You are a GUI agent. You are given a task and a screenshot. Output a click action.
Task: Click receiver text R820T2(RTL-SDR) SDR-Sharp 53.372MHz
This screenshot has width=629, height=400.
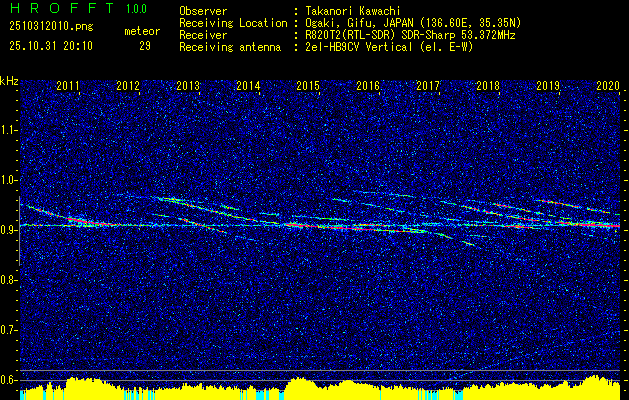(x=410, y=35)
